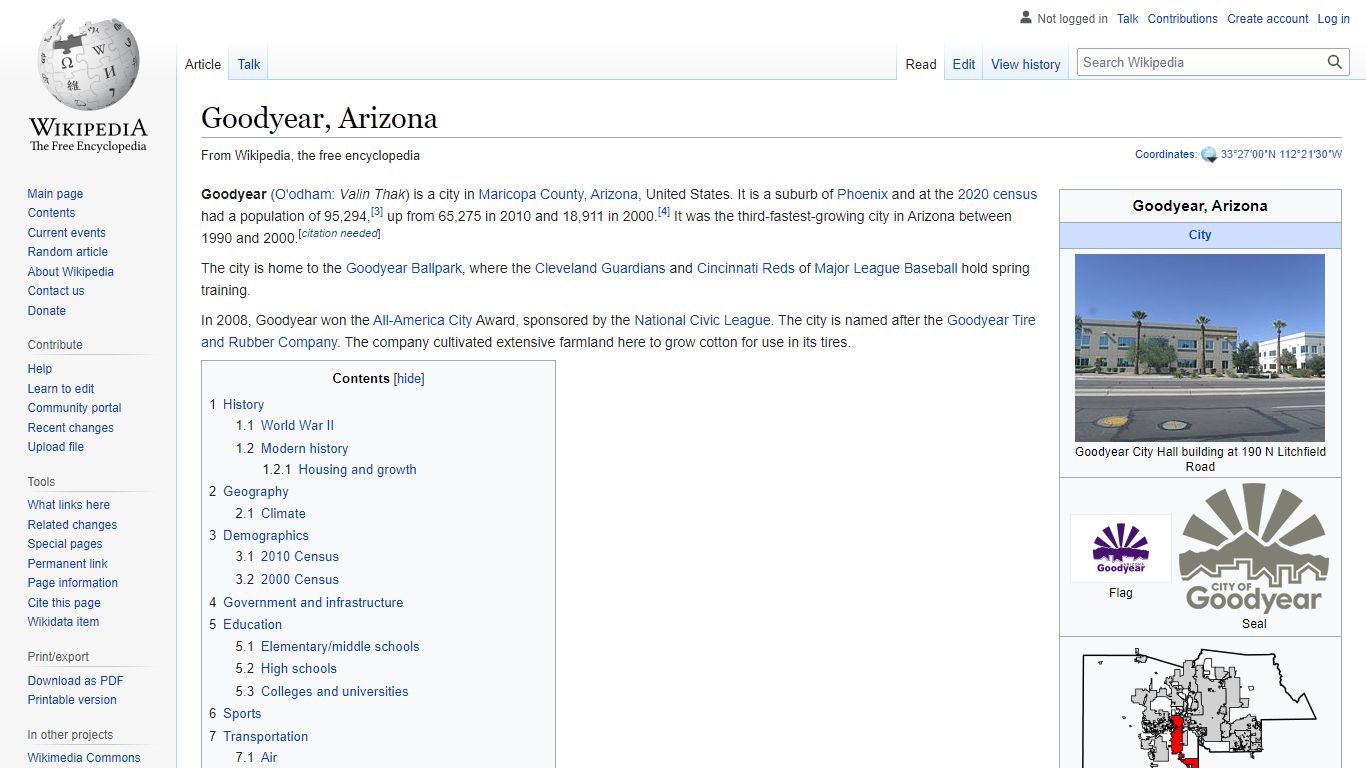Open the Major League Baseball link
Viewport: 1366px width, 768px height.
point(886,269)
